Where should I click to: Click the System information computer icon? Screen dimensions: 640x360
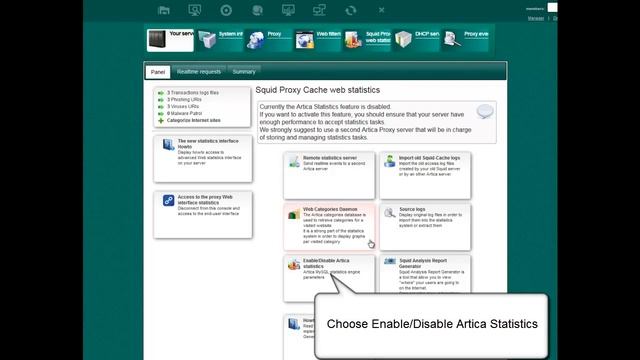[x=207, y=40]
